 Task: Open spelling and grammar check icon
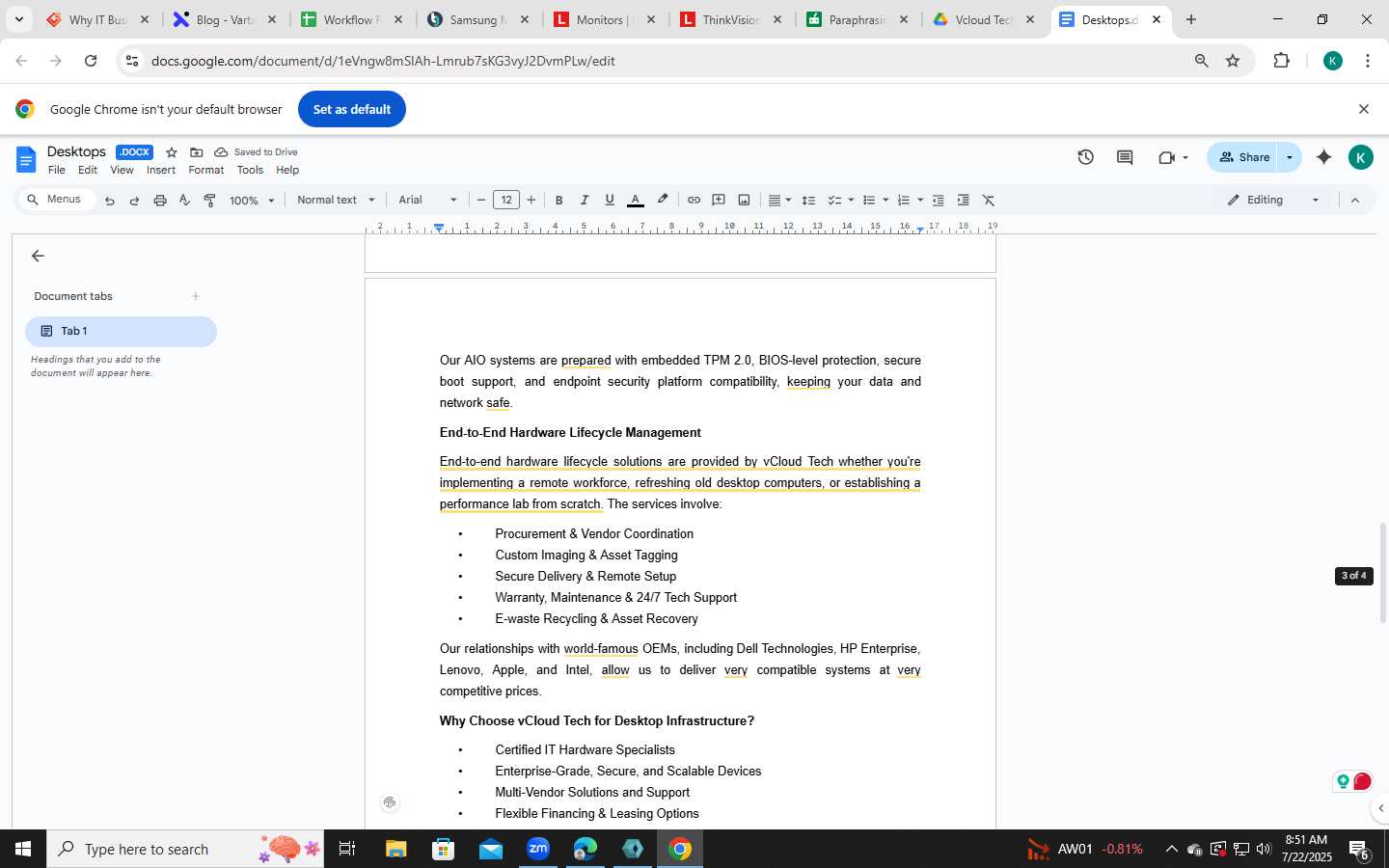point(185,201)
